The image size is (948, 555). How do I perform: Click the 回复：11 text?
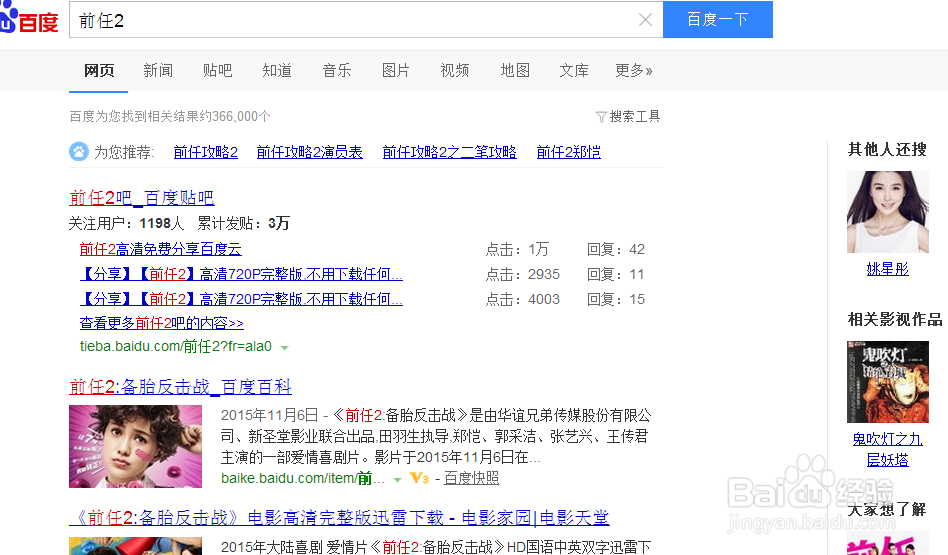(x=615, y=274)
